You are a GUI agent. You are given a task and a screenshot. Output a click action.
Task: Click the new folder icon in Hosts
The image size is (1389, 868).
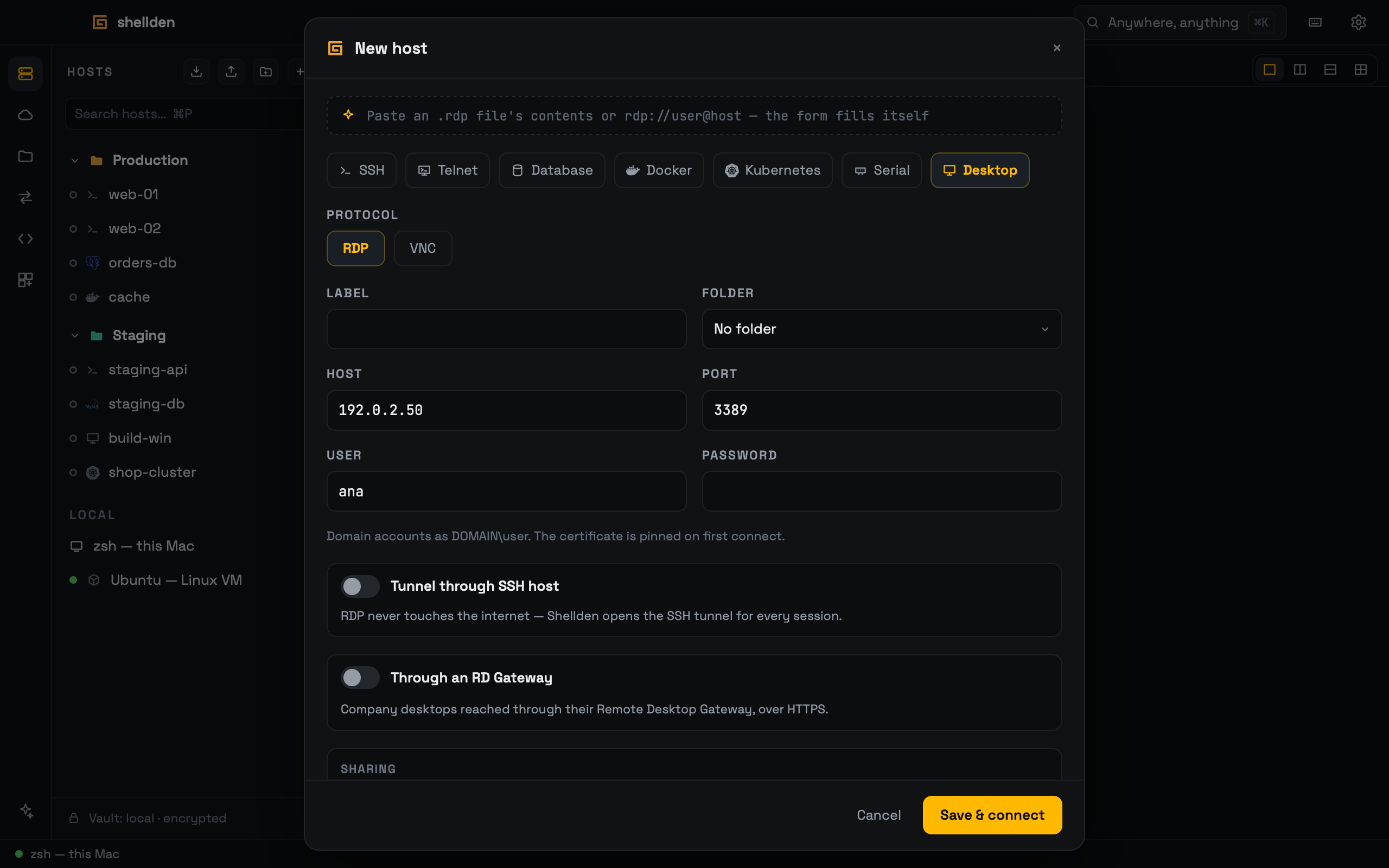pyautogui.click(x=266, y=72)
